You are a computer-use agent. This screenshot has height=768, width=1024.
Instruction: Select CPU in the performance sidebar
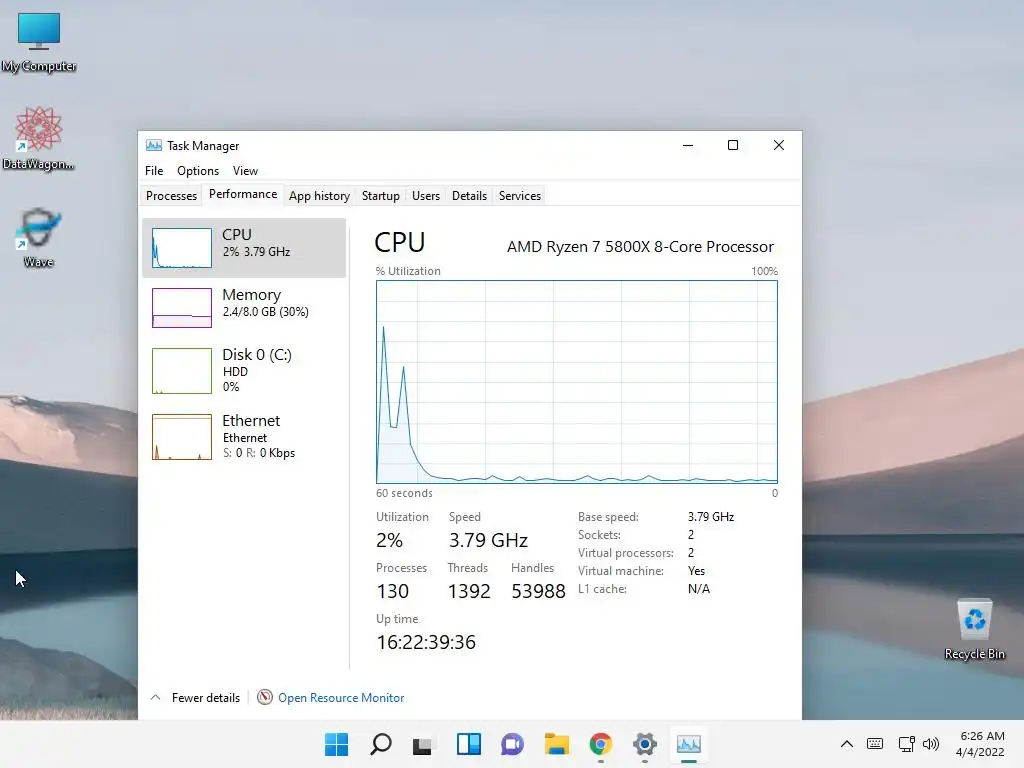pyautogui.click(x=244, y=248)
